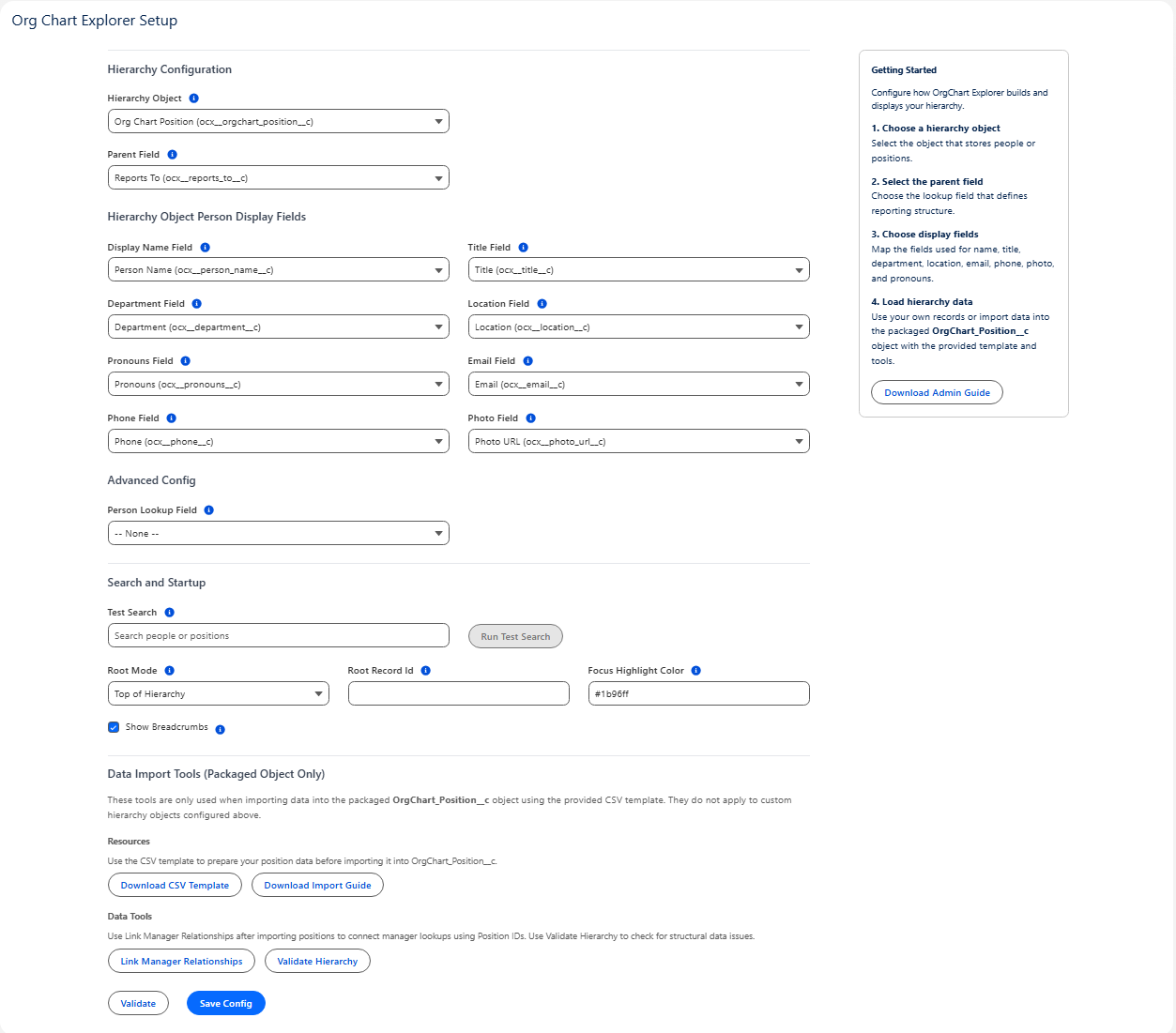
Task: Click the Resources subheading
Action: [129, 842]
